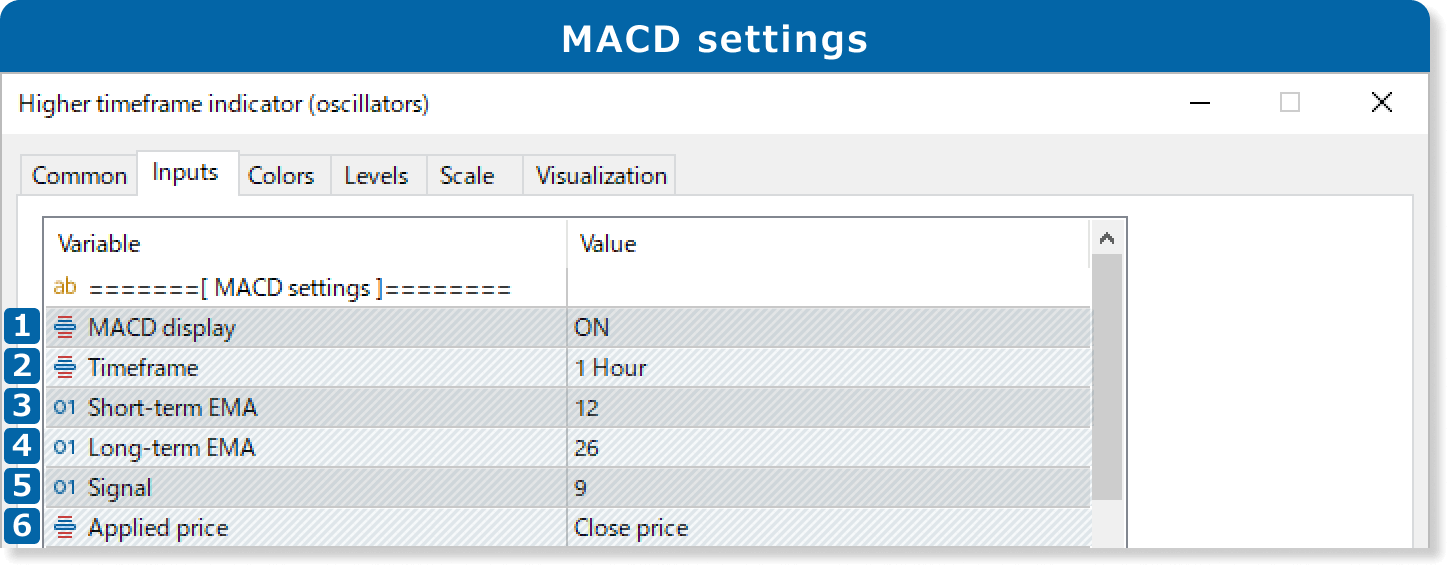Click the enum icon beside Timeframe

tap(65, 367)
